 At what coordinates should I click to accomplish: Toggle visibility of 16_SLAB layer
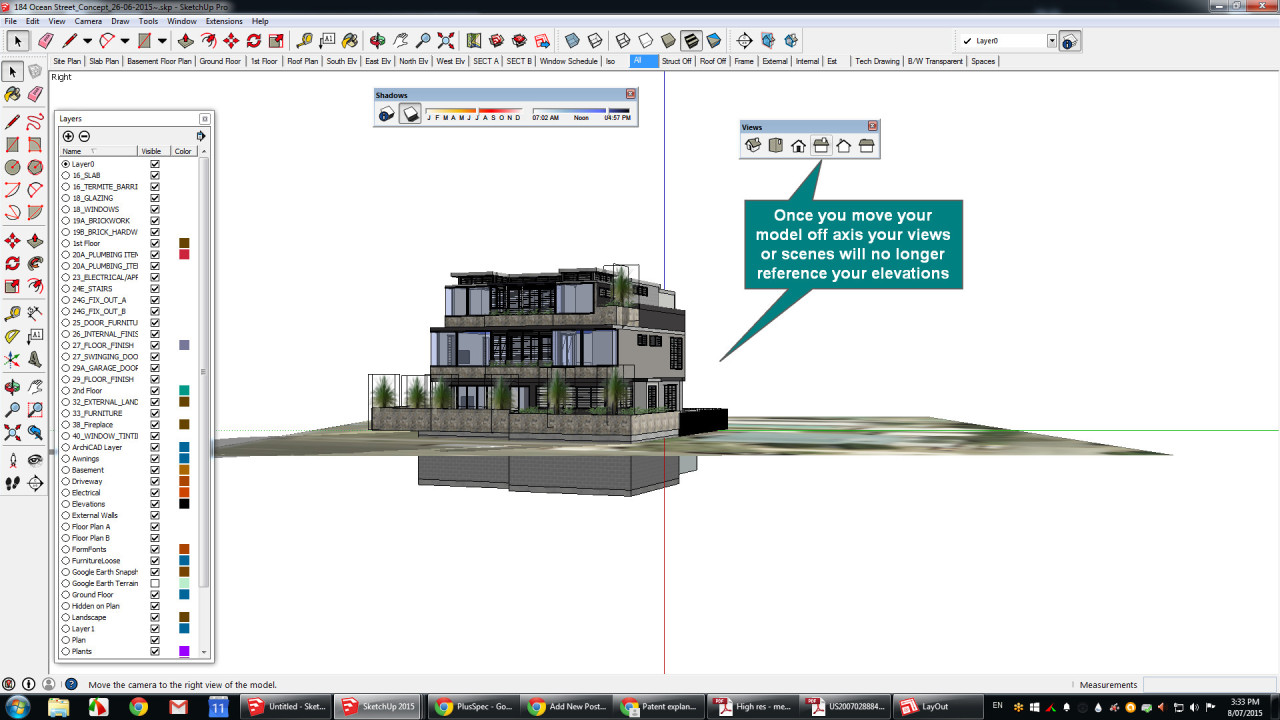[155, 175]
